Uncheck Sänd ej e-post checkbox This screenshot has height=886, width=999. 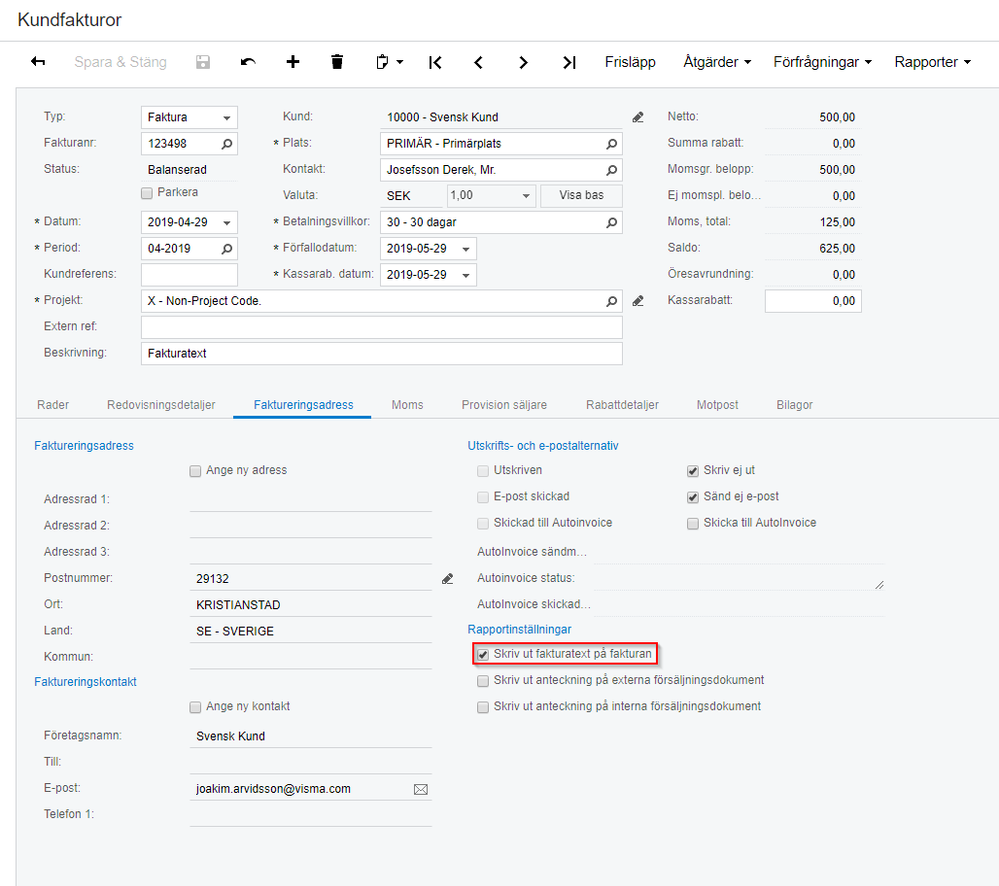pos(693,497)
